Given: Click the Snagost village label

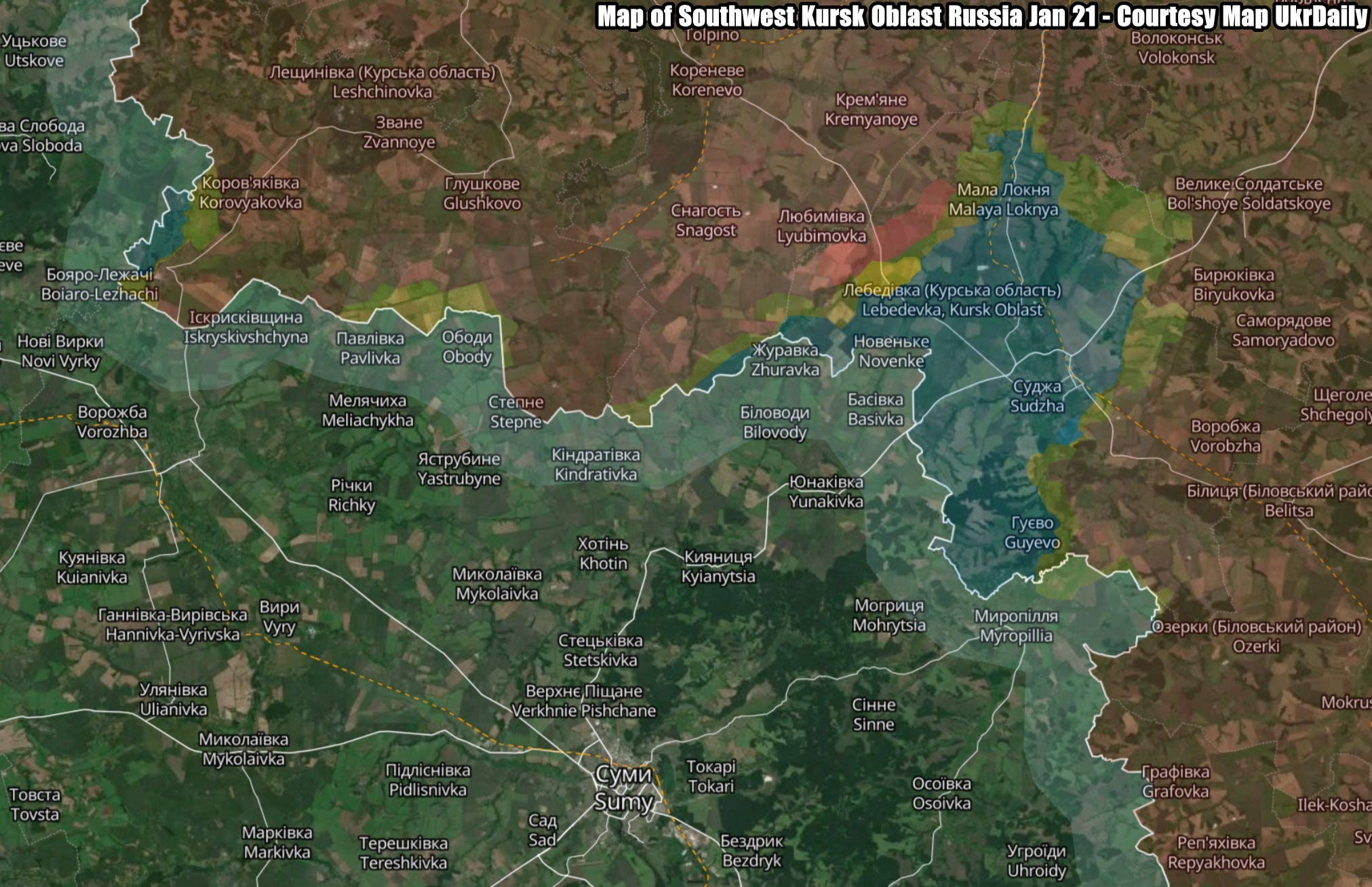Looking at the screenshot, I should [706, 221].
